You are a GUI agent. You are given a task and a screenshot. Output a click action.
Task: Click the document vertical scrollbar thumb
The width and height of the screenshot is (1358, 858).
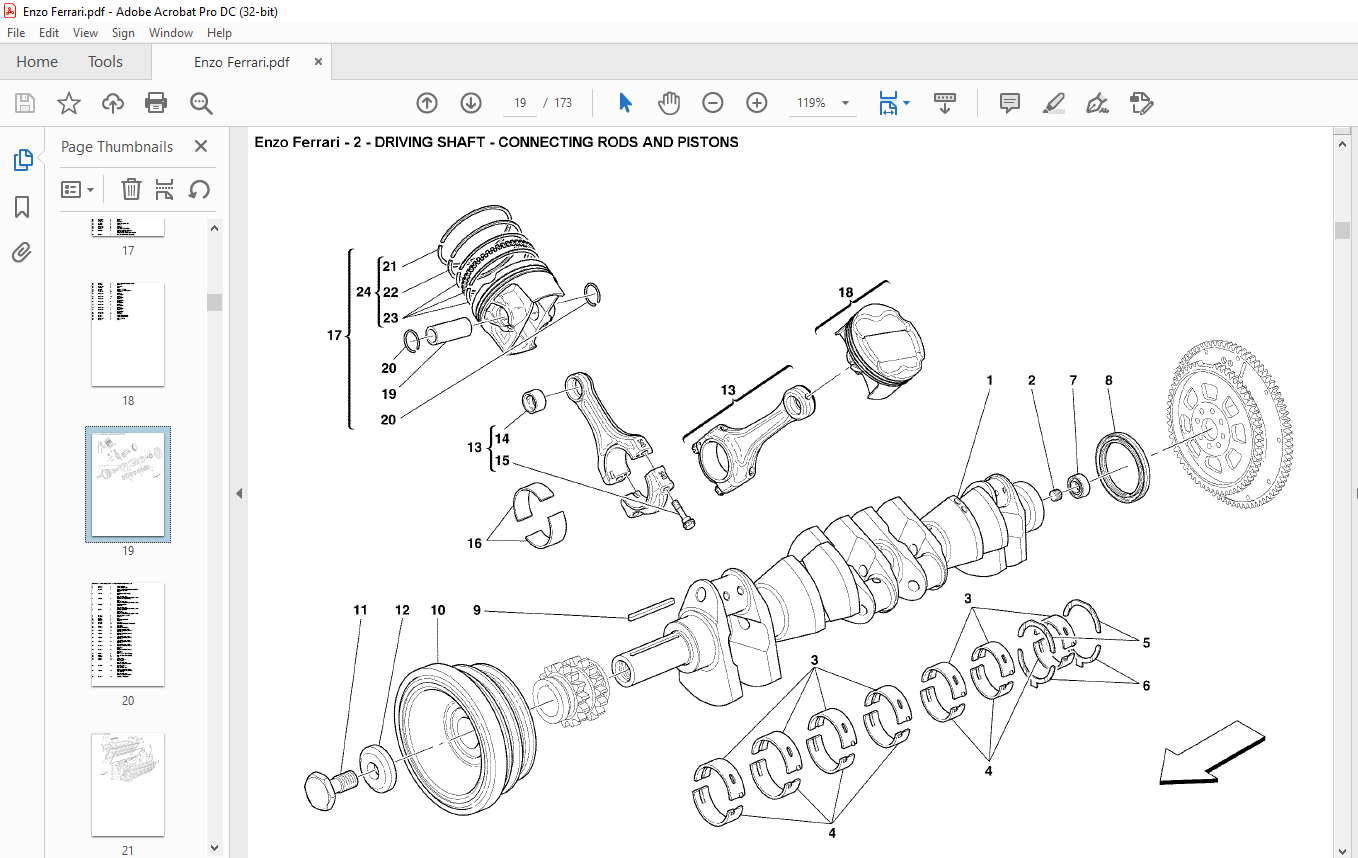1342,230
